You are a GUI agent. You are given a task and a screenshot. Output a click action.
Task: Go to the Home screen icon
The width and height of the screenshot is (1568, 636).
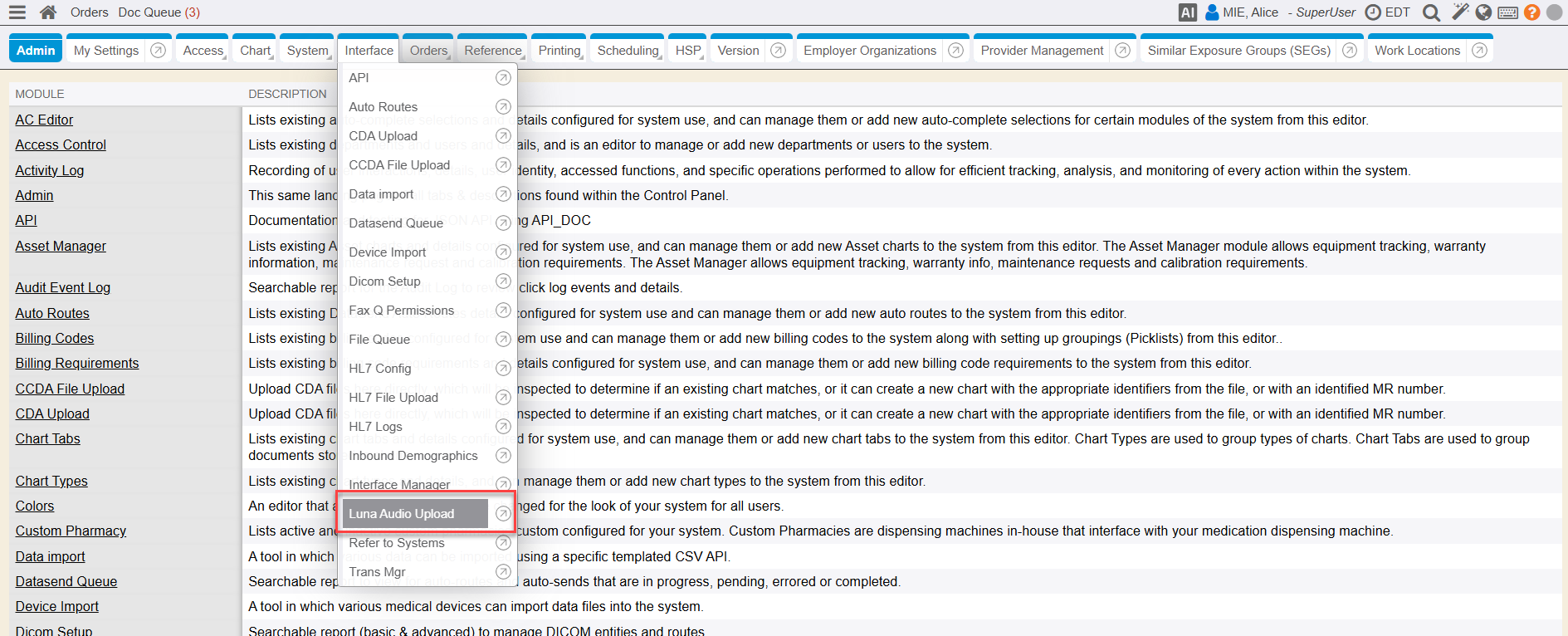click(48, 12)
